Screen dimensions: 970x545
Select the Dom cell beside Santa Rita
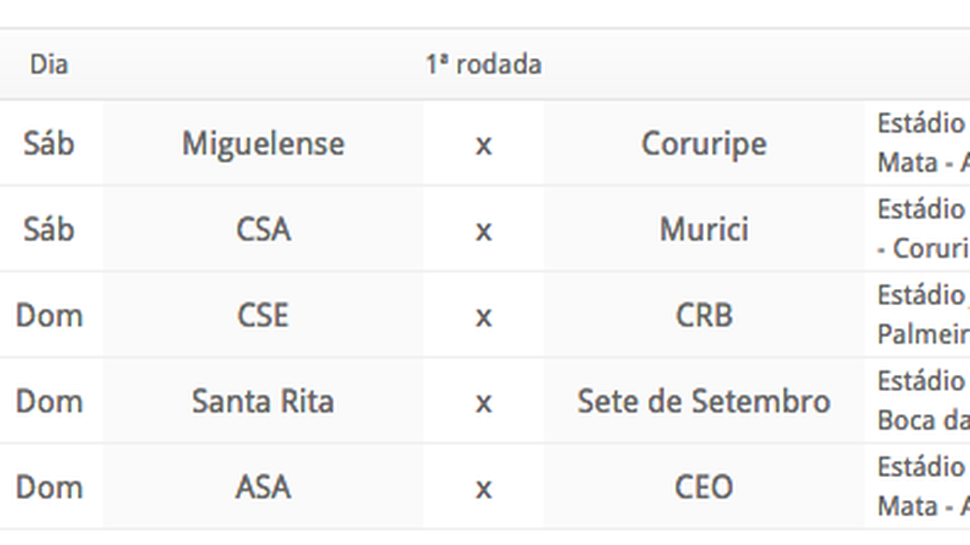tap(49, 401)
